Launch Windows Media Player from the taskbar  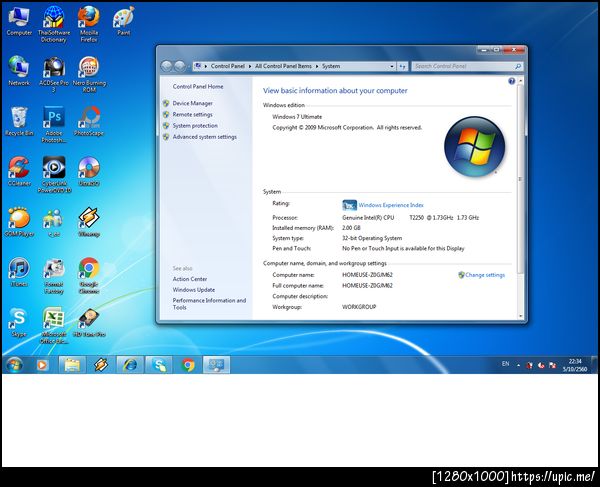(x=42, y=365)
